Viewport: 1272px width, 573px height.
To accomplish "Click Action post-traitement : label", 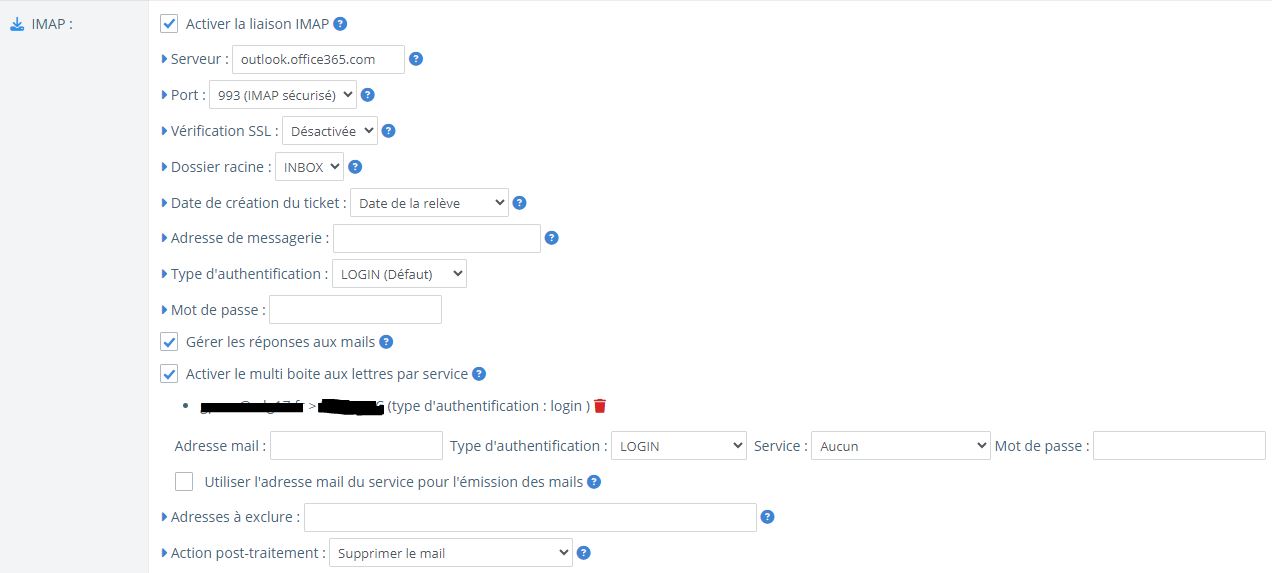I will (x=248, y=553).
